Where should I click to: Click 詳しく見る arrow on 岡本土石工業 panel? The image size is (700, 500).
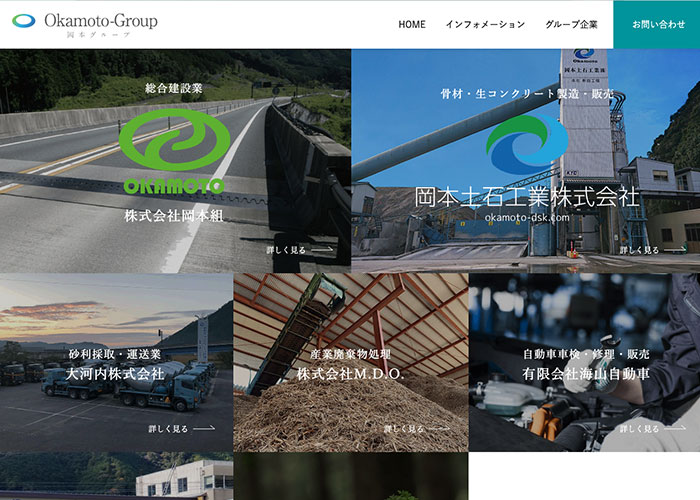(652, 250)
